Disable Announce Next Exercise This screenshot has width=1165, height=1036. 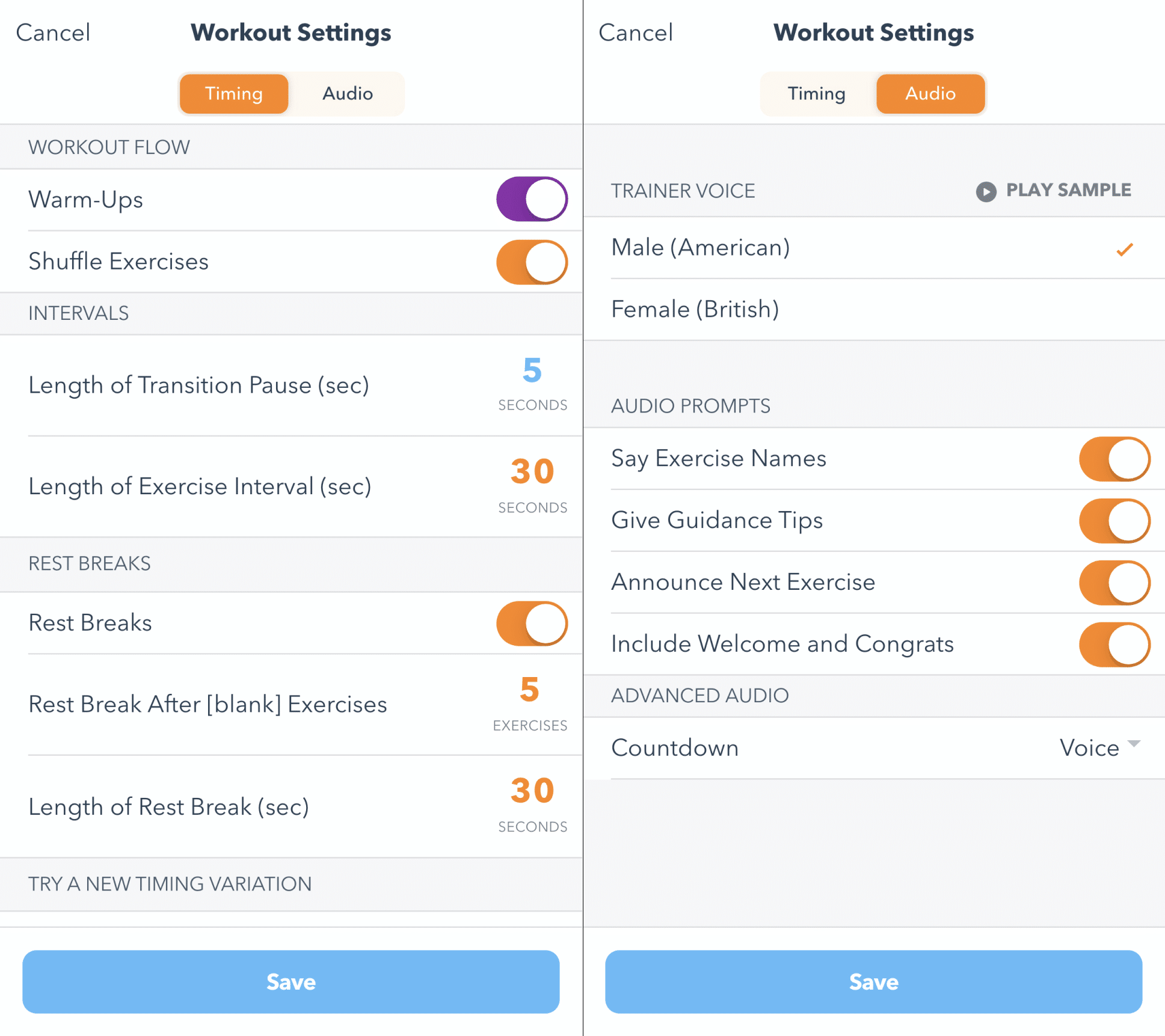[1115, 582]
